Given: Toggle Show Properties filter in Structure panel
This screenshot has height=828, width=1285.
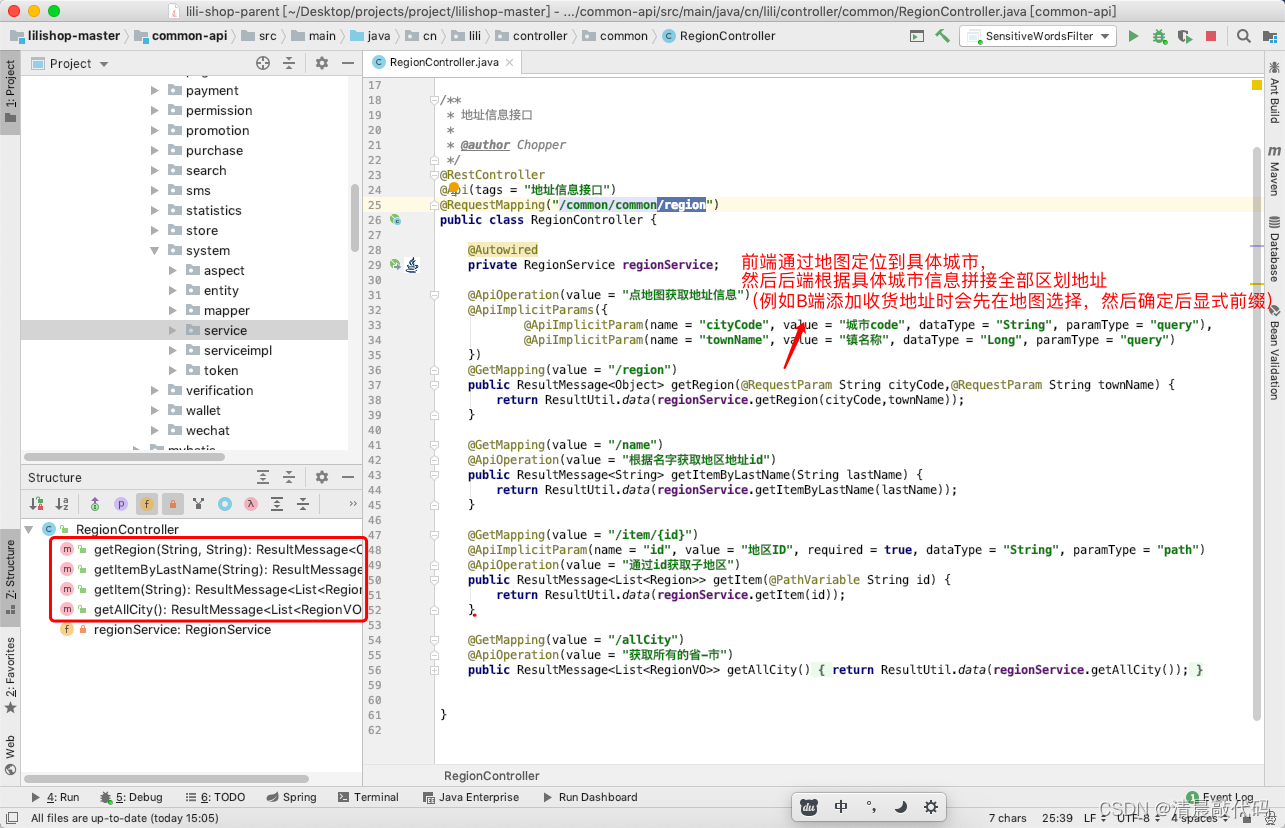Looking at the screenshot, I should [x=120, y=504].
